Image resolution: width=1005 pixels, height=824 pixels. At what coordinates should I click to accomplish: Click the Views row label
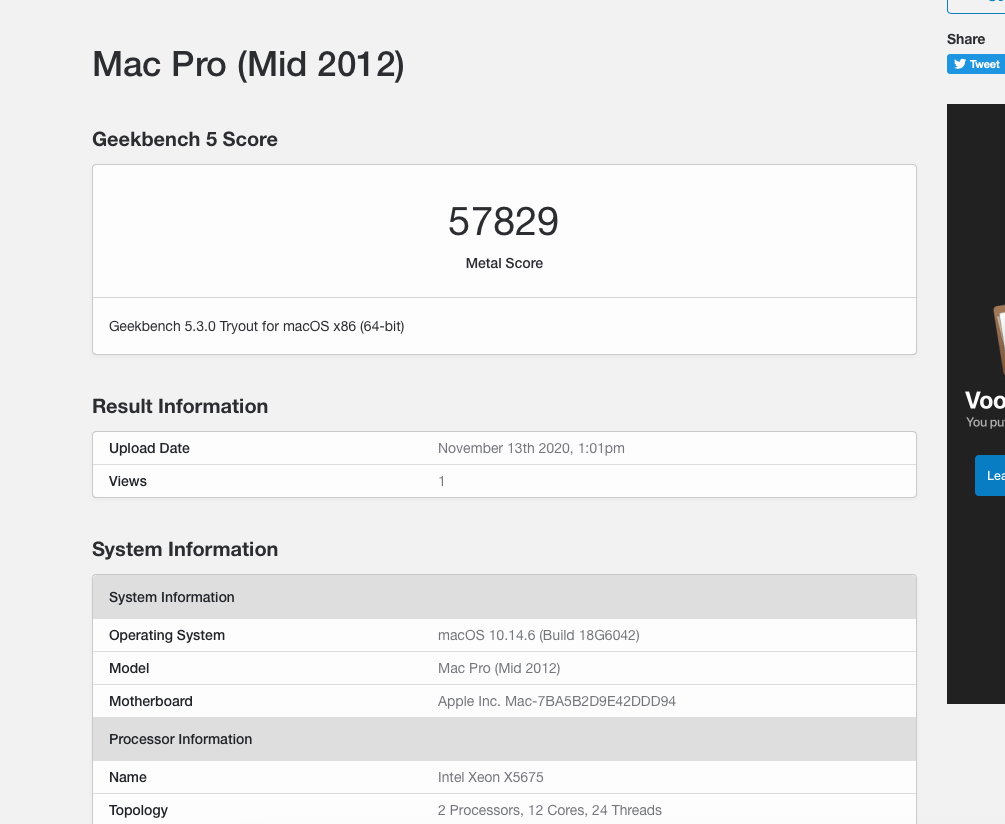coord(128,481)
